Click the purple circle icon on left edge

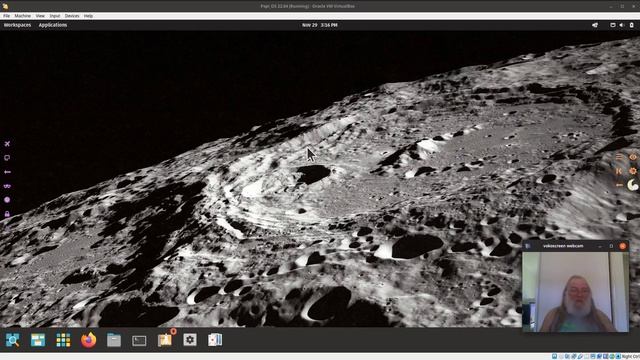pos(7,200)
